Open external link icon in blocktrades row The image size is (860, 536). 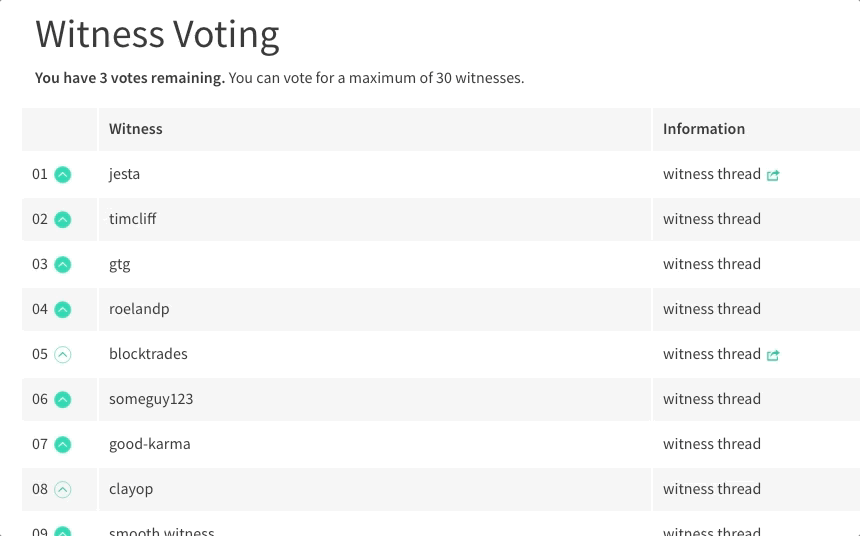point(773,355)
